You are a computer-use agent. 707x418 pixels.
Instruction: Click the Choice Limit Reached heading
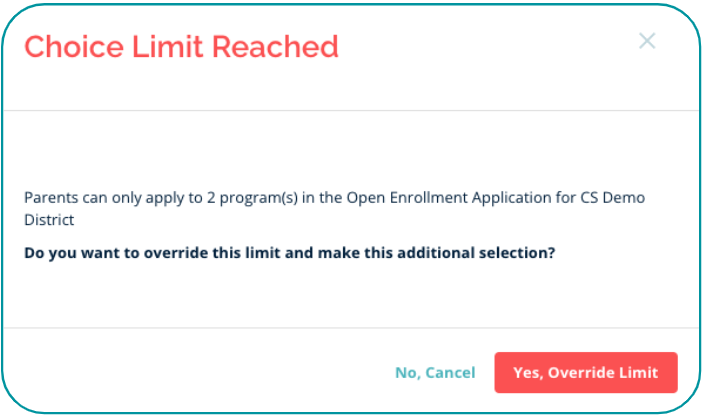pos(181,46)
